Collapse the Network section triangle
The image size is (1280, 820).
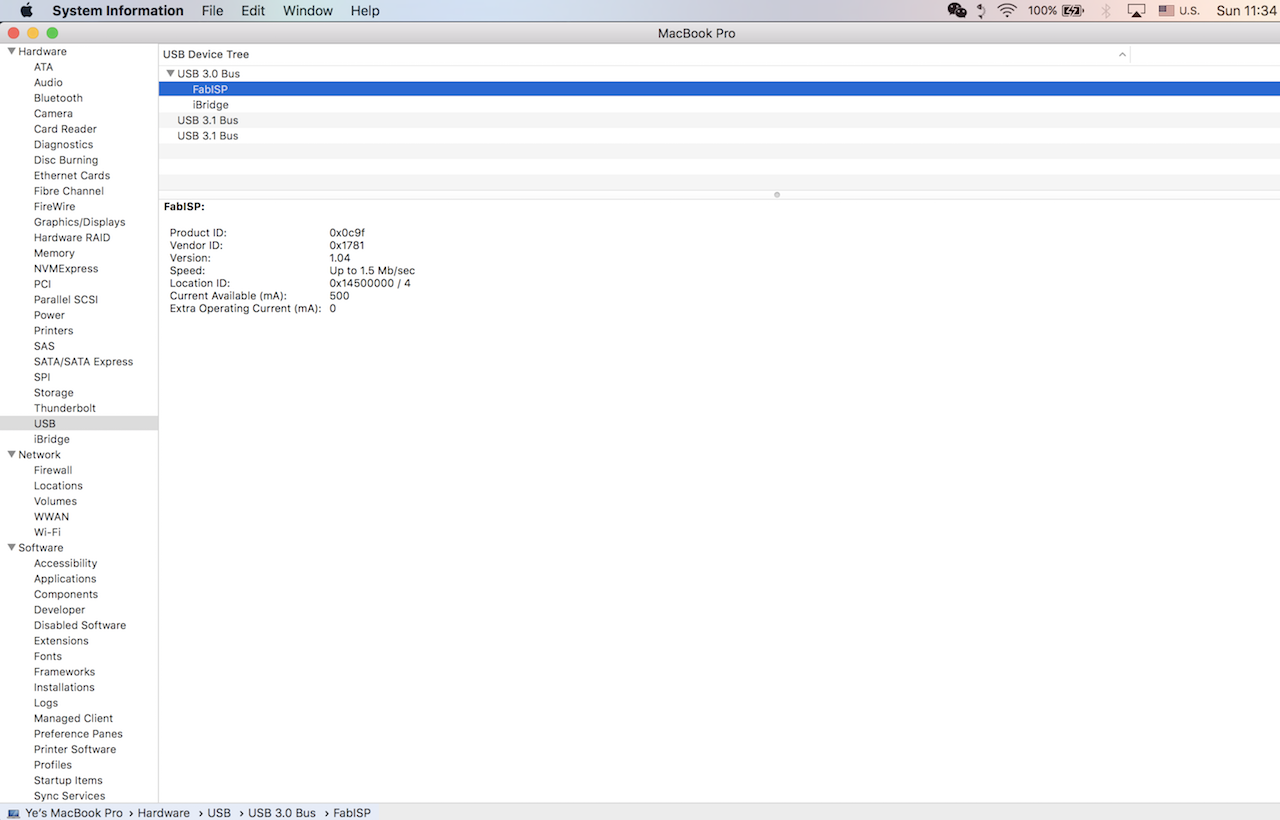[x=11, y=454]
